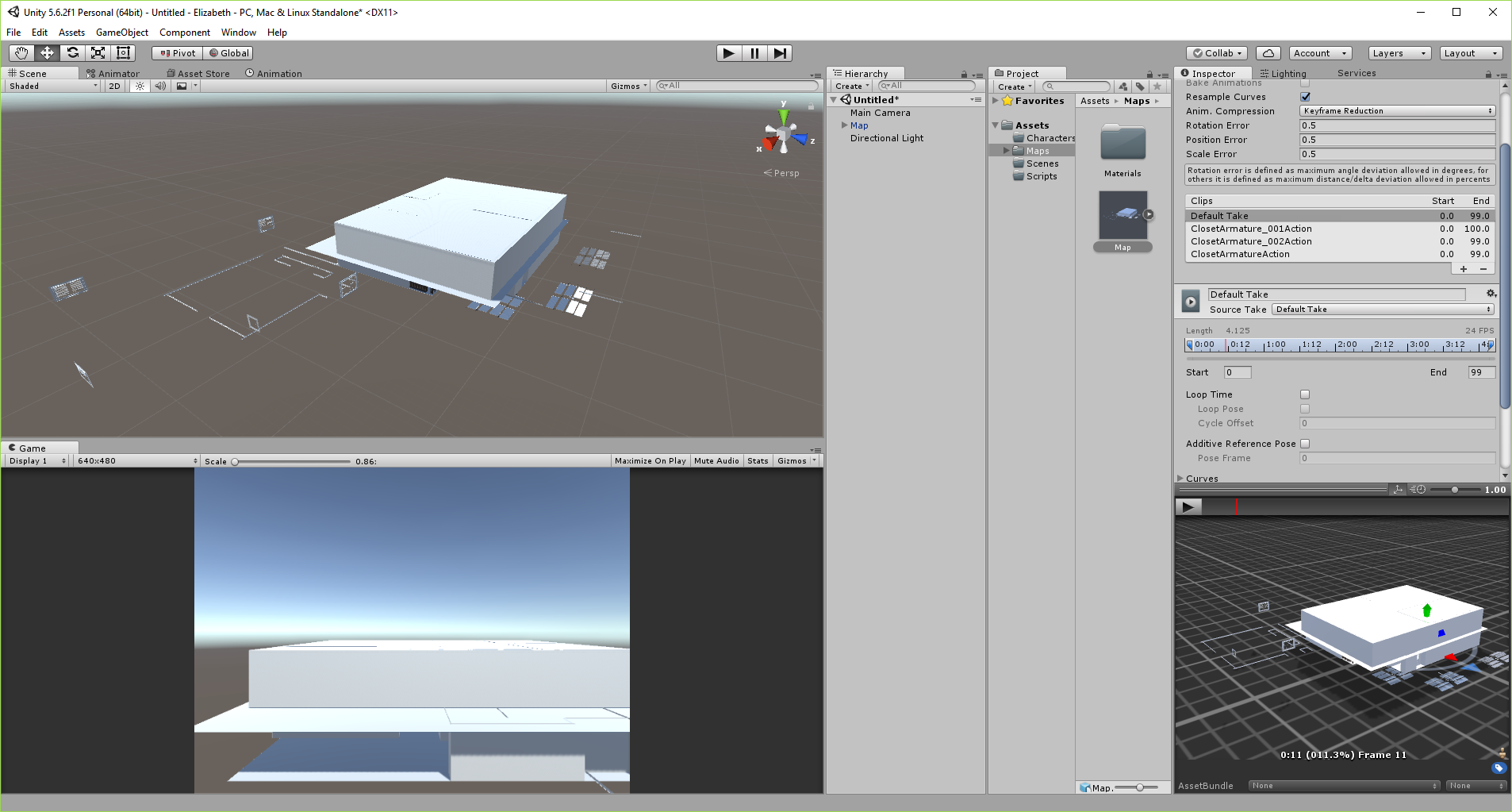Open Source Take dropdown
Image resolution: width=1512 pixels, height=812 pixels.
pos(1383,310)
